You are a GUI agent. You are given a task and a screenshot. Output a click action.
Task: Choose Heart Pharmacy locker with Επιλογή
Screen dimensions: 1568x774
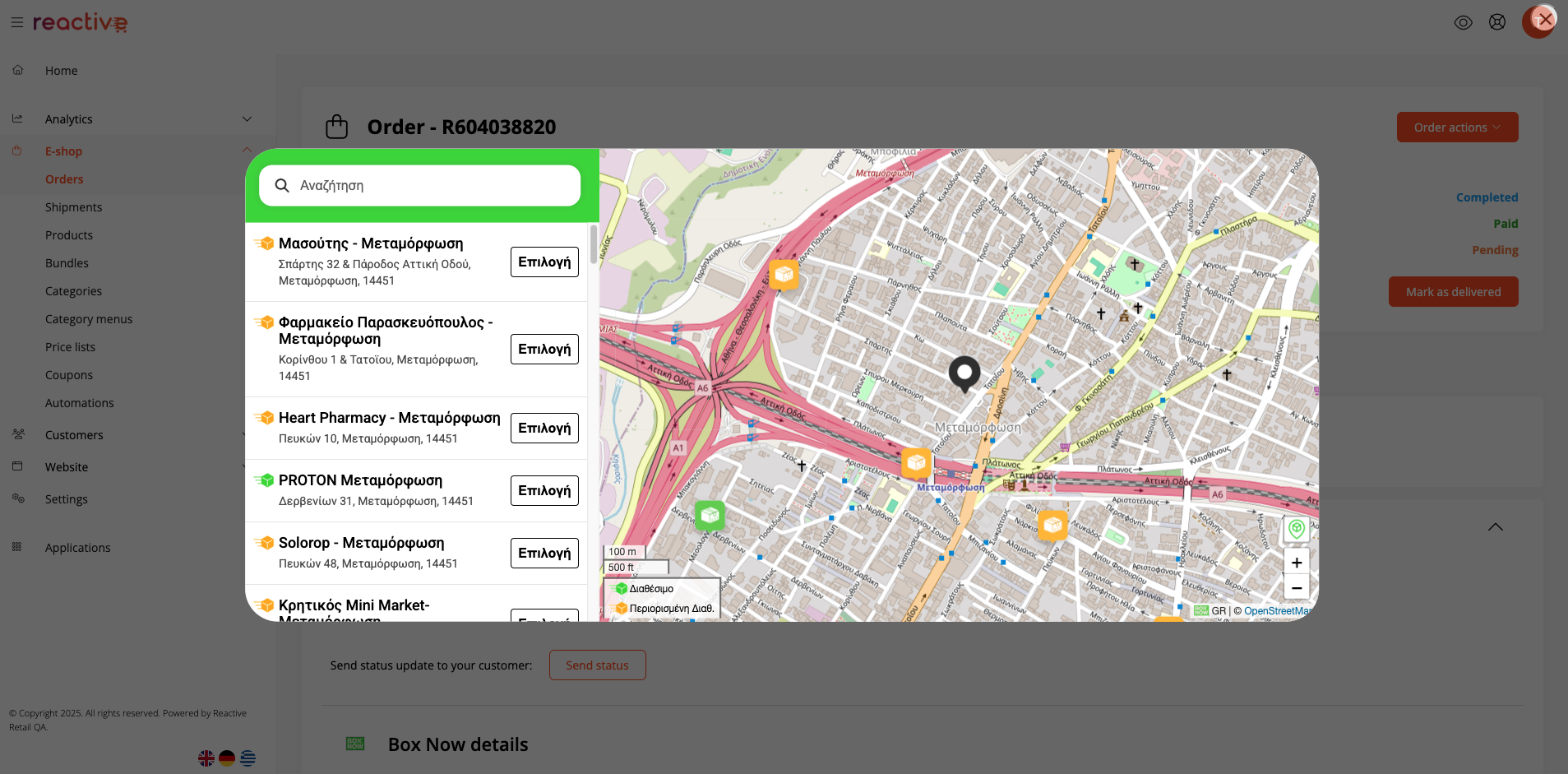click(544, 429)
